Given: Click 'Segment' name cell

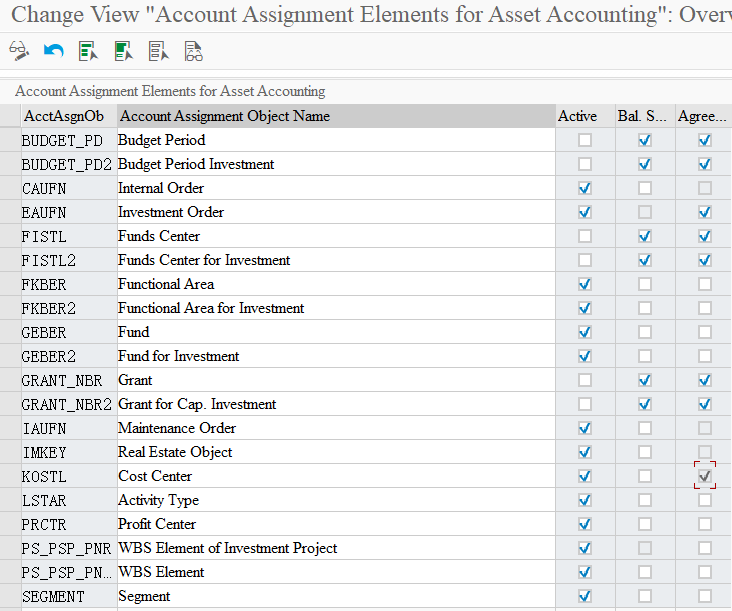Looking at the screenshot, I should [x=336, y=596].
